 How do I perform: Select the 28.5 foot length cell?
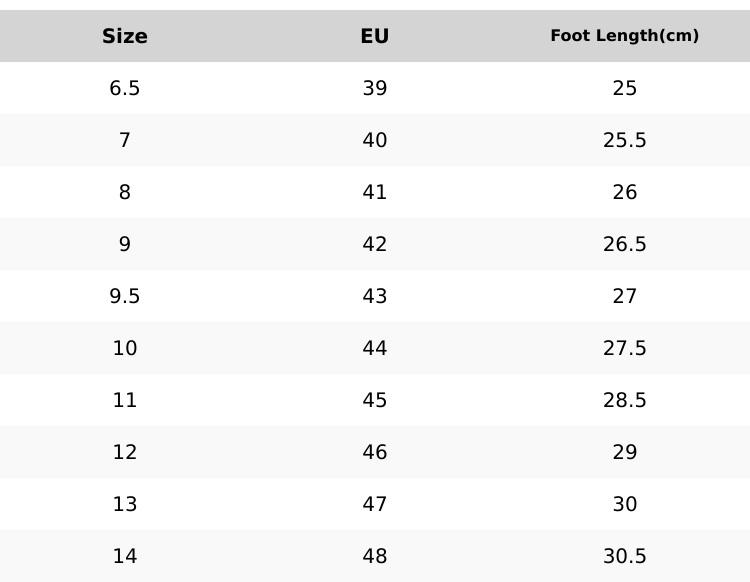624,400
